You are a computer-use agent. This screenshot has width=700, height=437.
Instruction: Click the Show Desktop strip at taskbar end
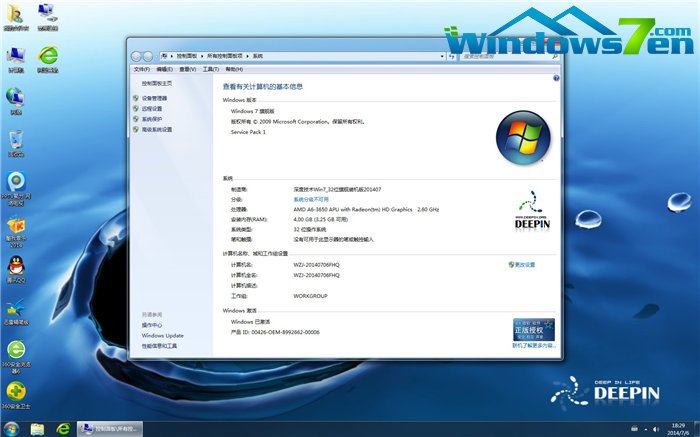[697, 429]
